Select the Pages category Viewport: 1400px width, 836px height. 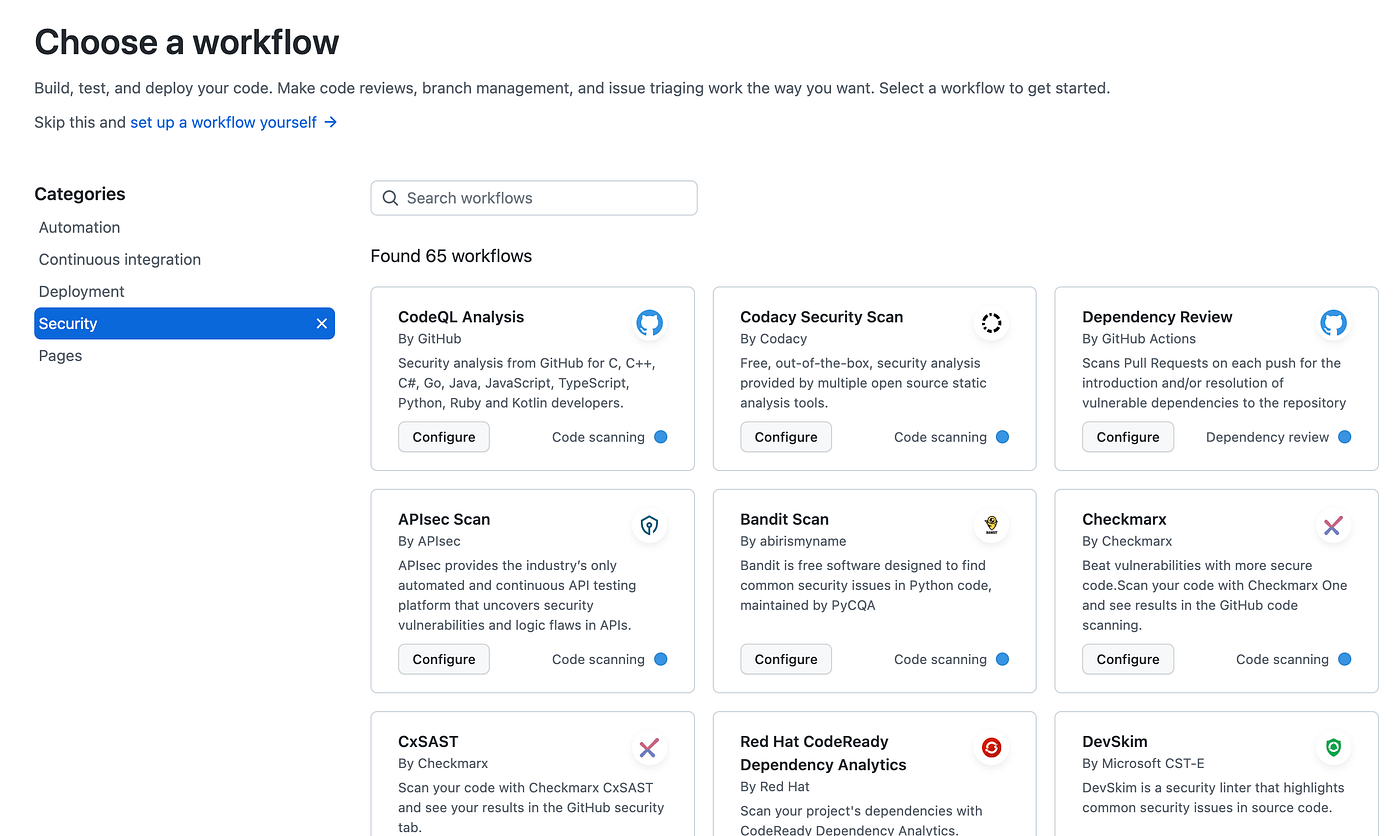coord(60,355)
